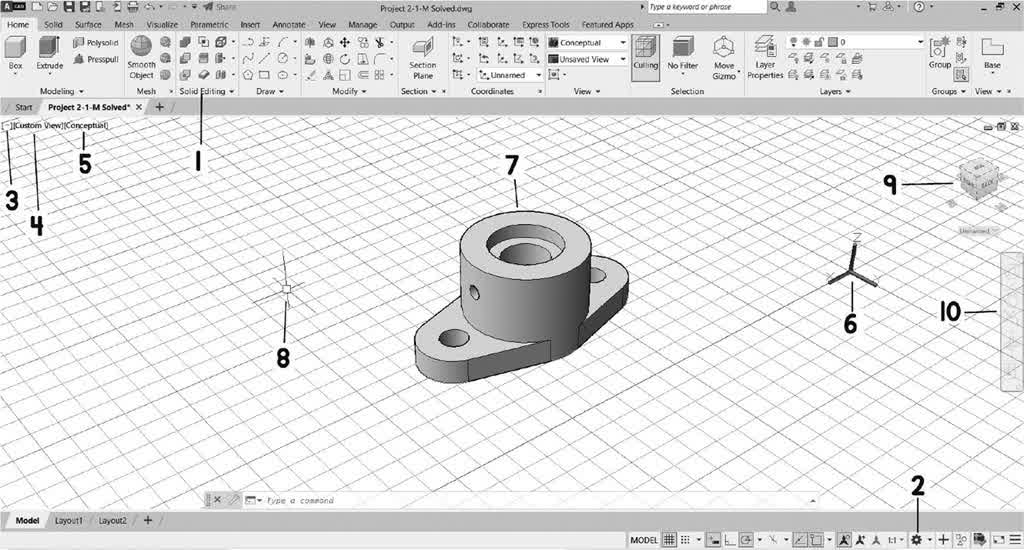Open a new drawing tab with plus
This screenshot has width=1024, height=550.
pyautogui.click(x=159, y=107)
